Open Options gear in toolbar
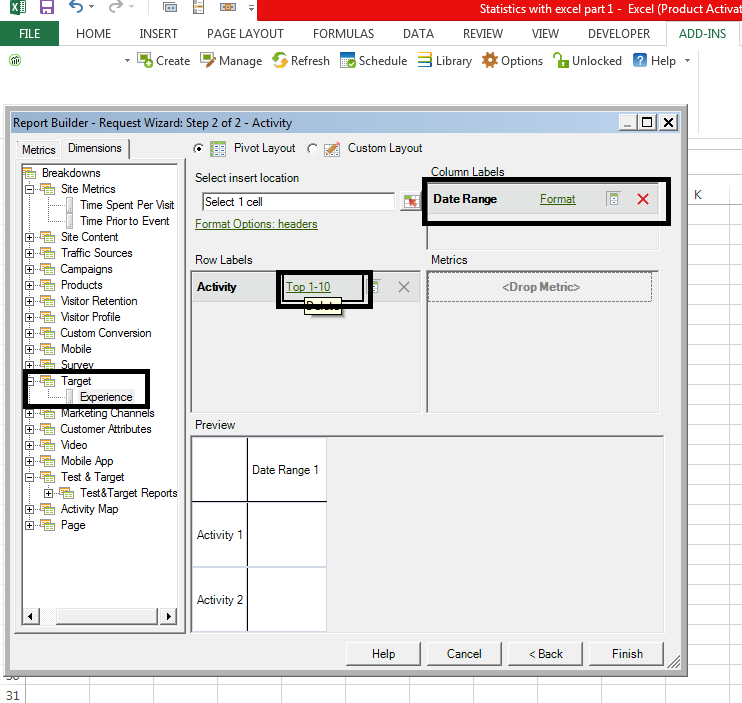 click(x=490, y=61)
